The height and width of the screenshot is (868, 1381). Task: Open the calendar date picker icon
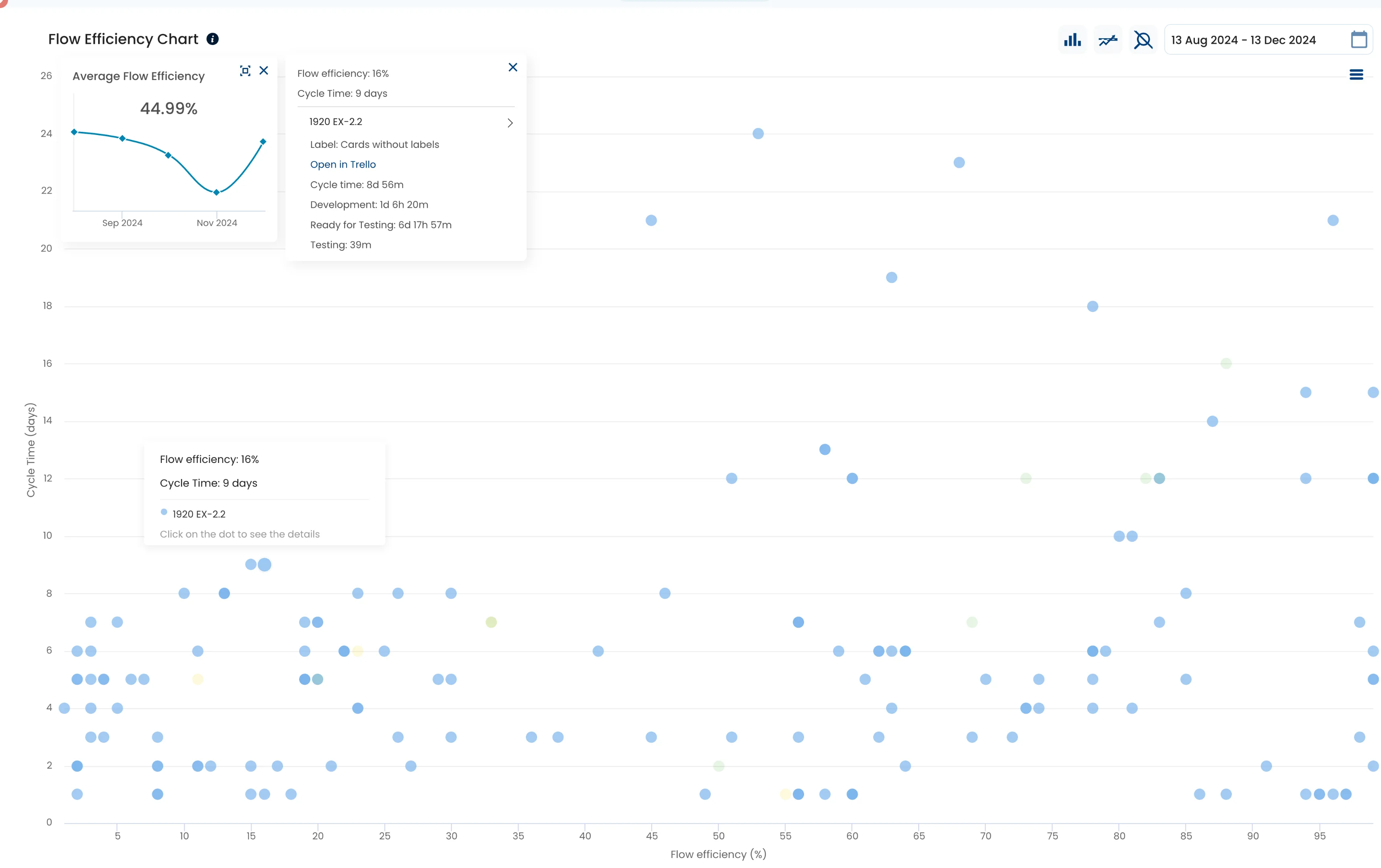point(1358,39)
